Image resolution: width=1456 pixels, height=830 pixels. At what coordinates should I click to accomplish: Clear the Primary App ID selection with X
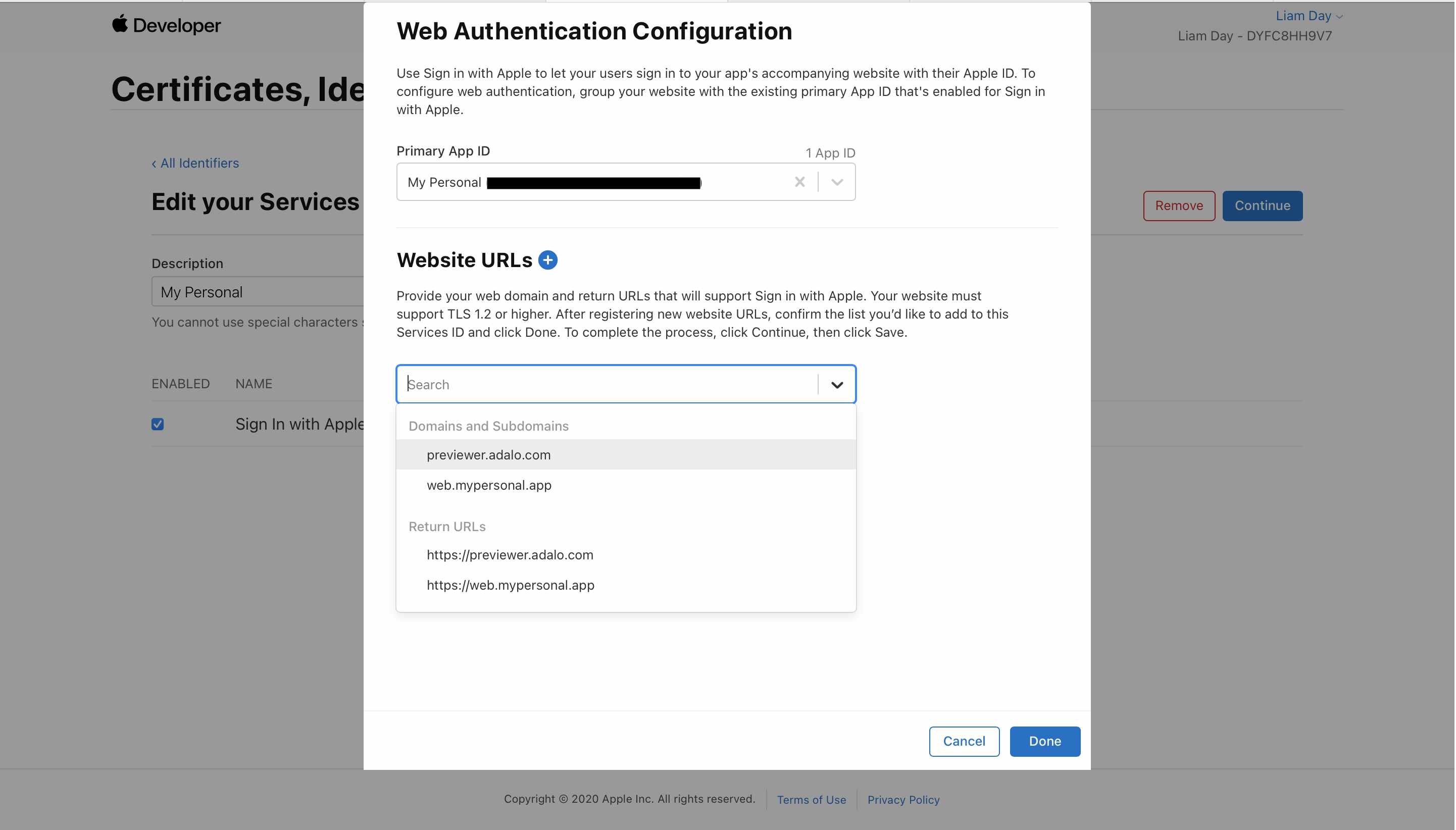point(799,182)
